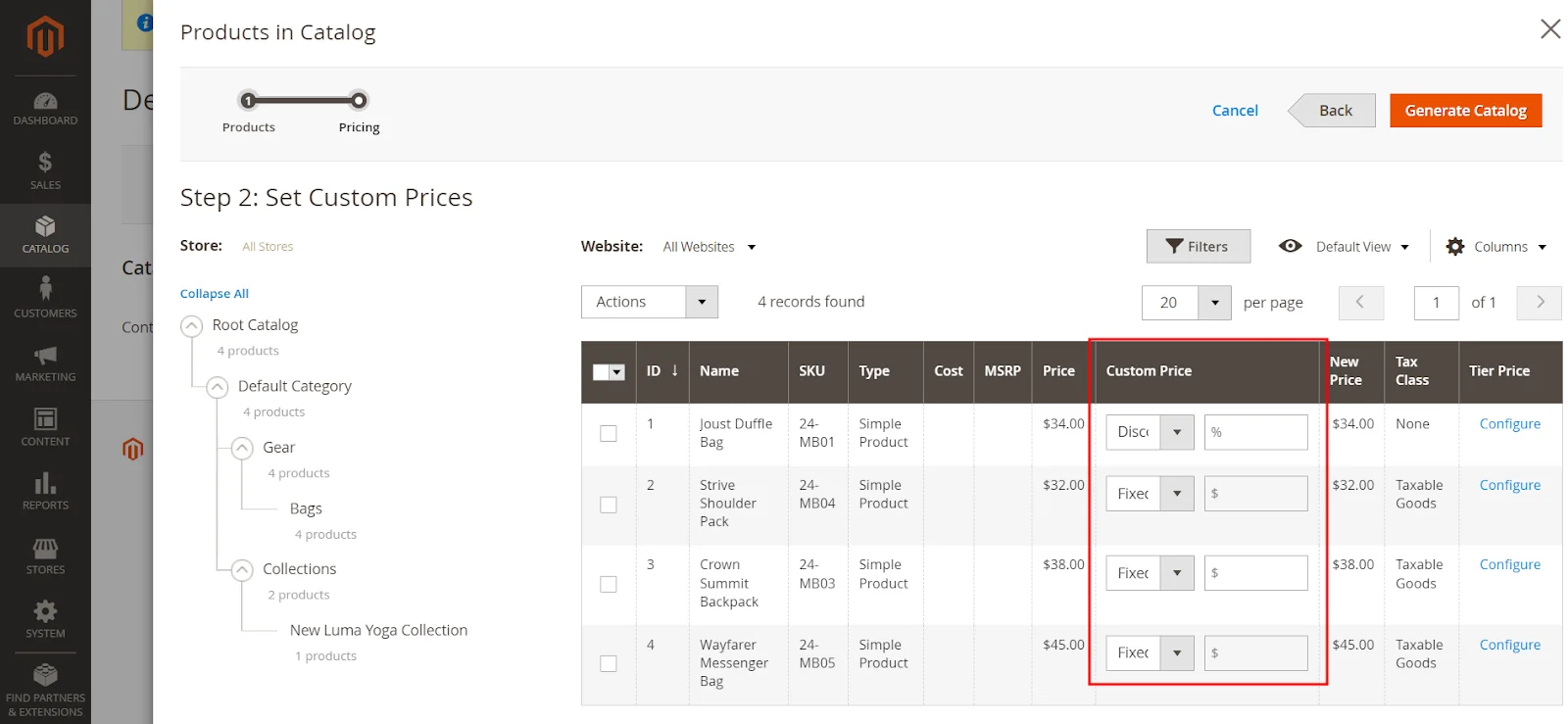Collapse the Gear tree node
1568x724 pixels.
click(x=242, y=449)
